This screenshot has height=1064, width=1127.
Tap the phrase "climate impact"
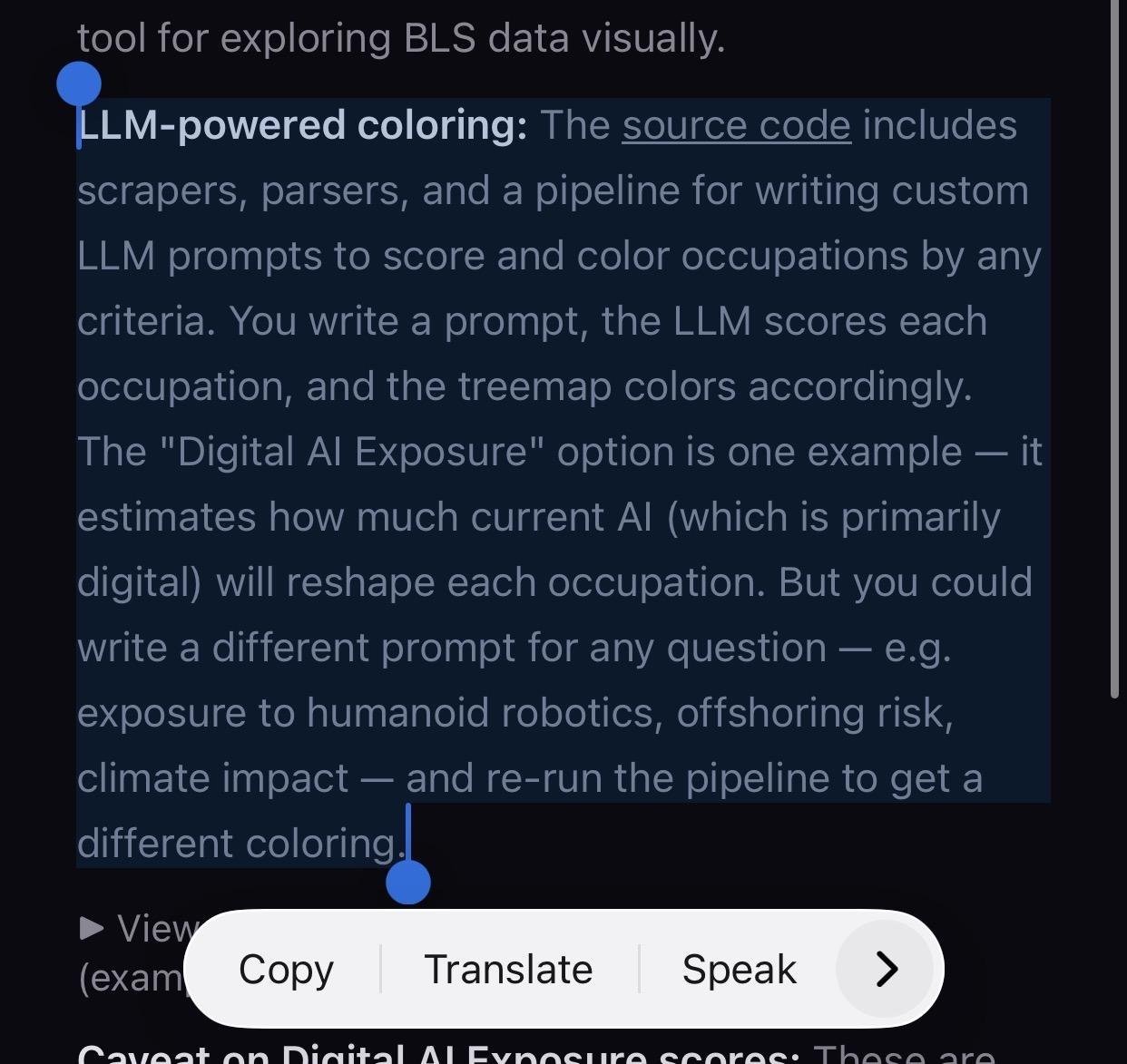tap(212, 778)
